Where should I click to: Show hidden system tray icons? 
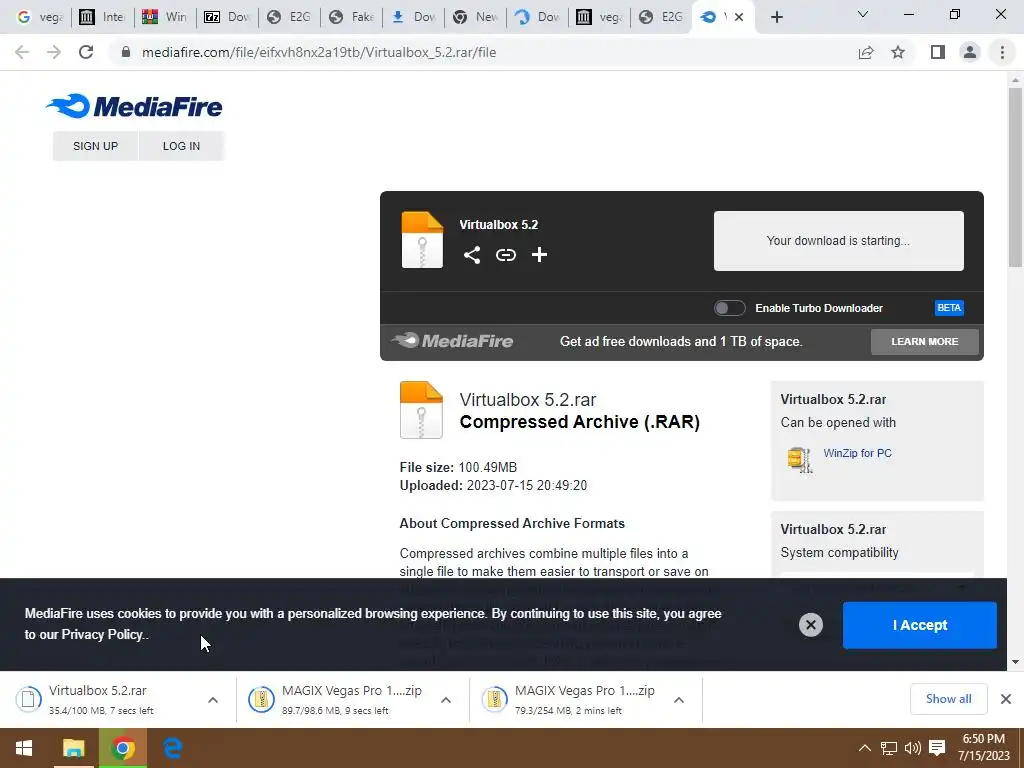pos(864,748)
